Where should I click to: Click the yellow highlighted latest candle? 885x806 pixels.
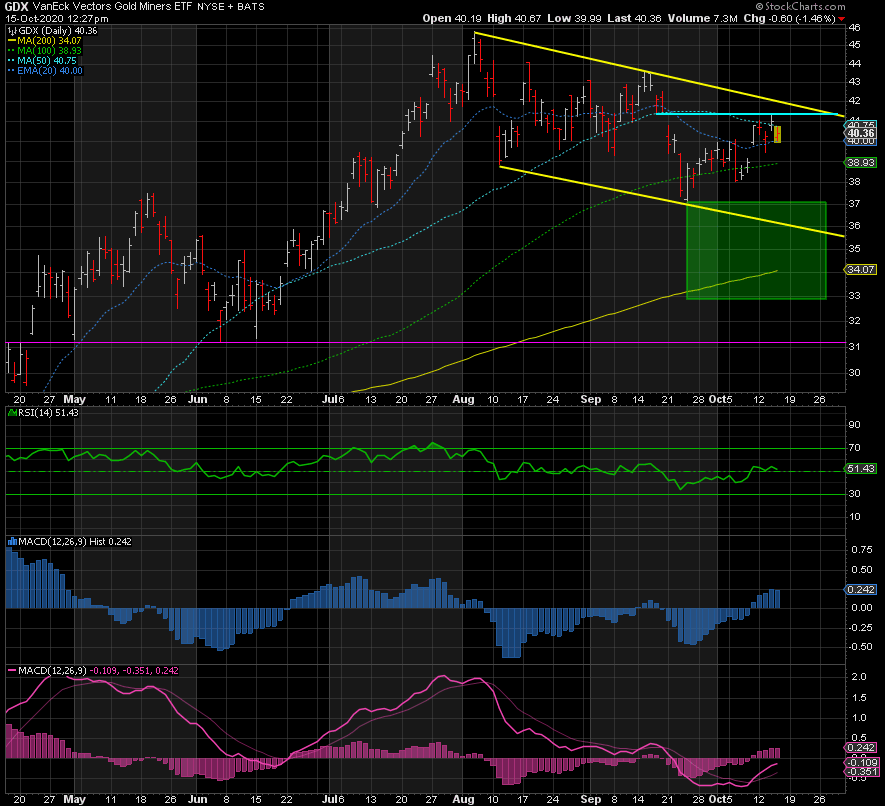click(777, 134)
